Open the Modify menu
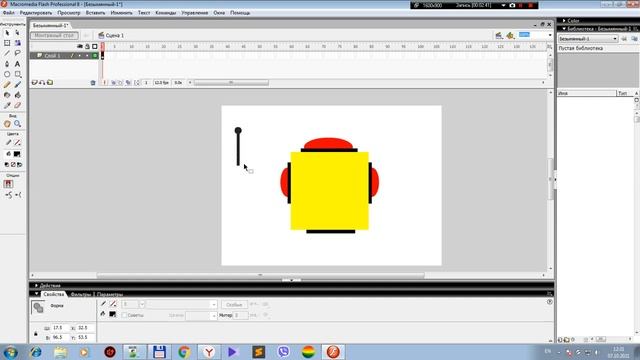The image size is (640, 360). (122, 13)
